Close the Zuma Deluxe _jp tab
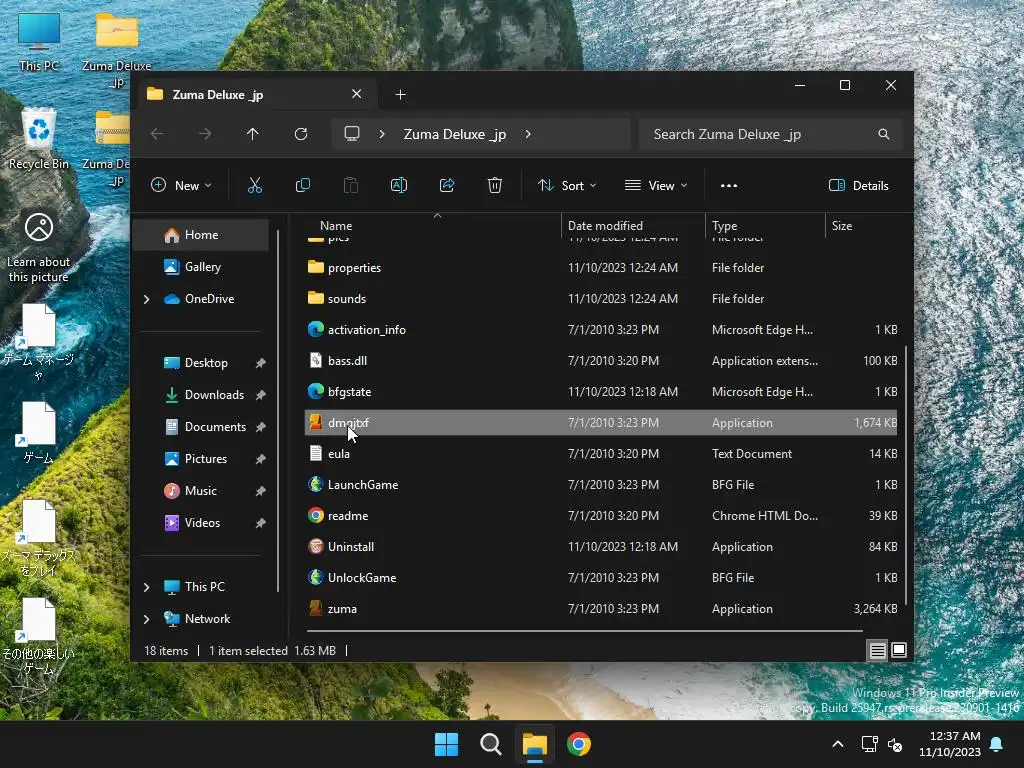The height and width of the screenshot is (768, 1024). pyautogui.click(x=357, y=94)
